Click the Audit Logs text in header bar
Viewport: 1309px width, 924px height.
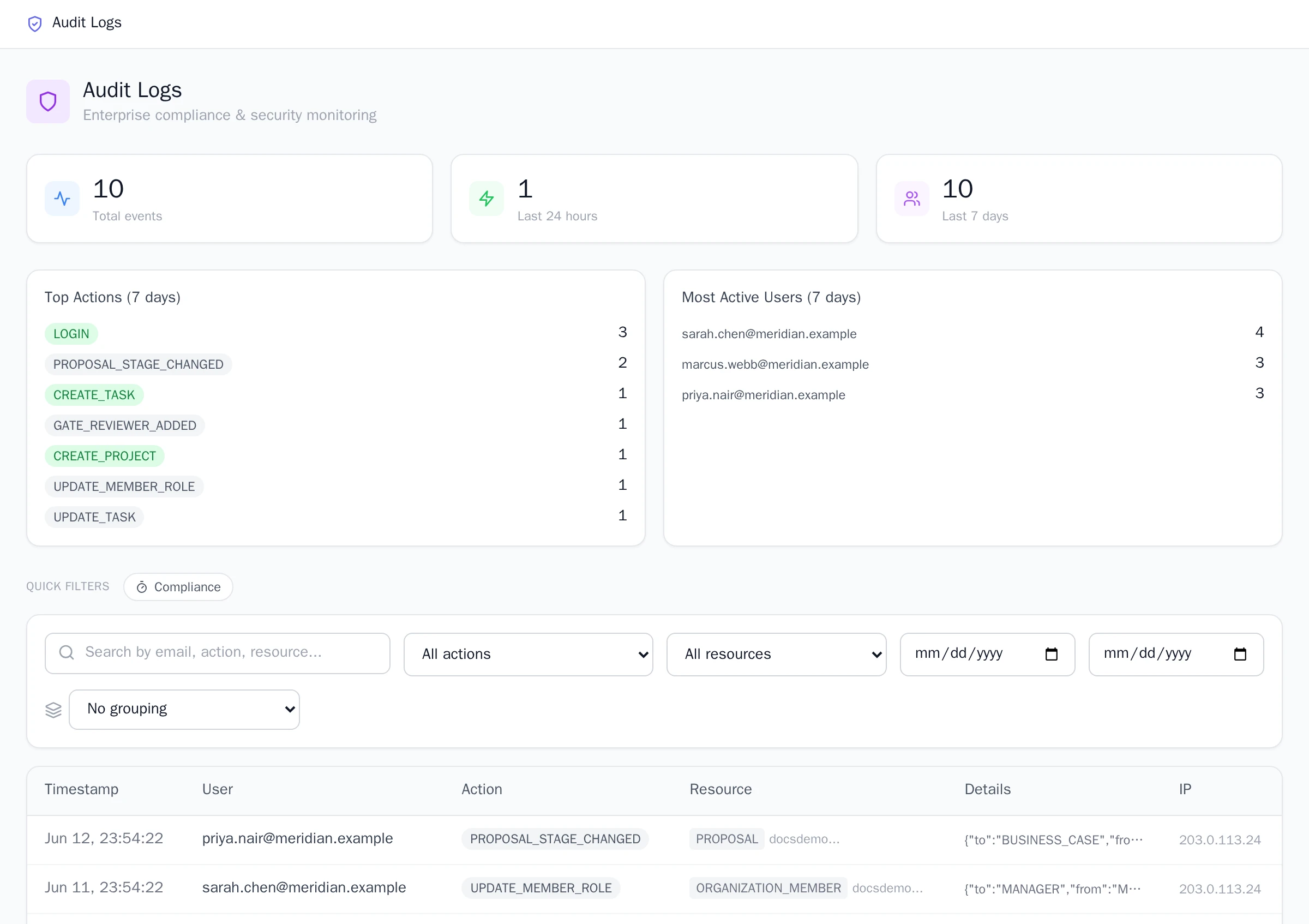tap(87, 22)
